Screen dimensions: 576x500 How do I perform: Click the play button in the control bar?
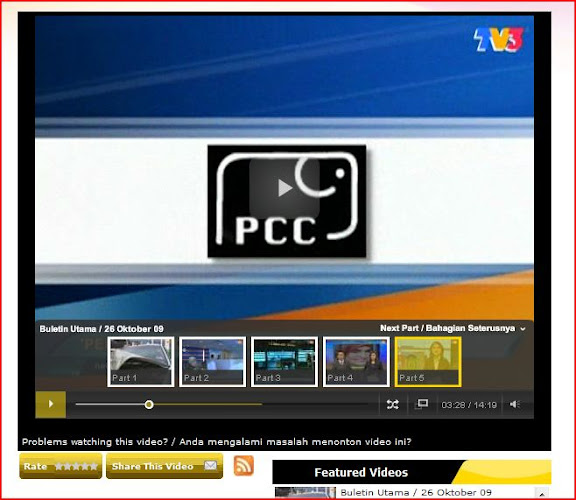51,404
